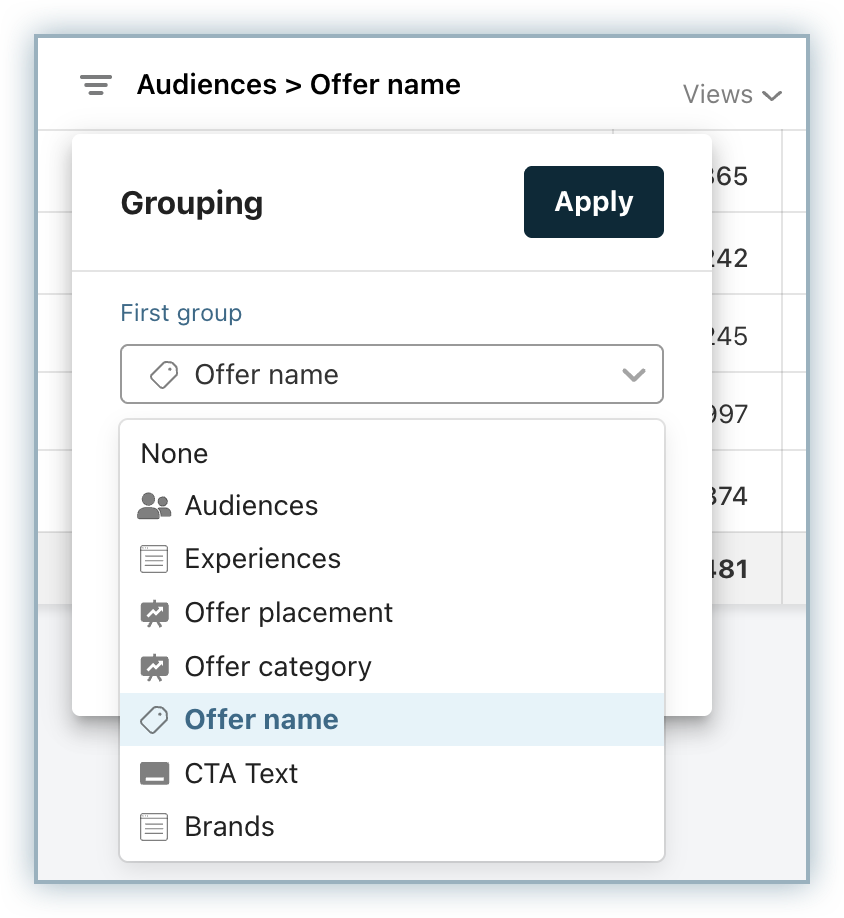Image resolution: width=844 pixels, height=918 pixels.
Task: Click the people icon next to Audiences
Action: click(154, 506)
